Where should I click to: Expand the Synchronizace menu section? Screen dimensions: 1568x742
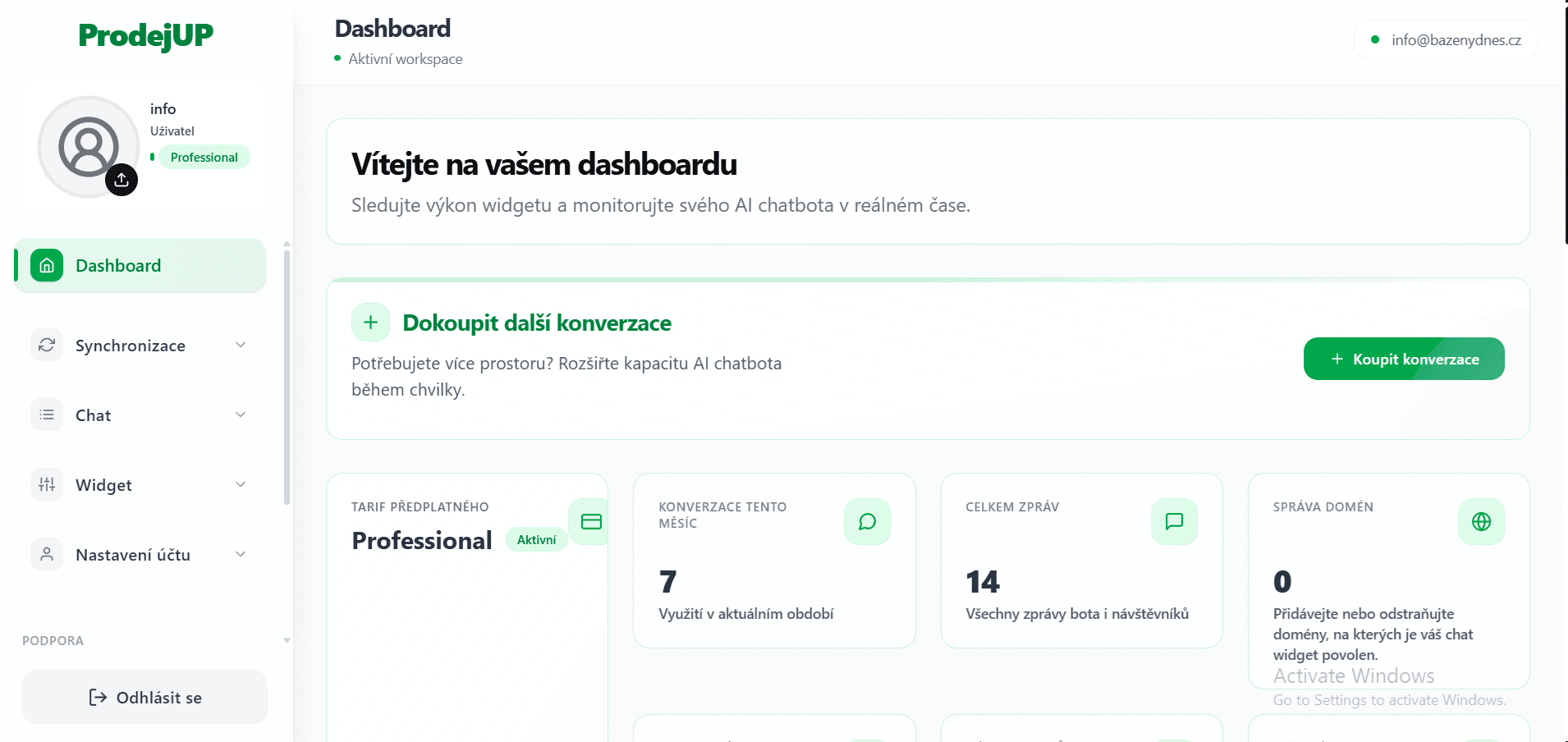click(240, 345)
